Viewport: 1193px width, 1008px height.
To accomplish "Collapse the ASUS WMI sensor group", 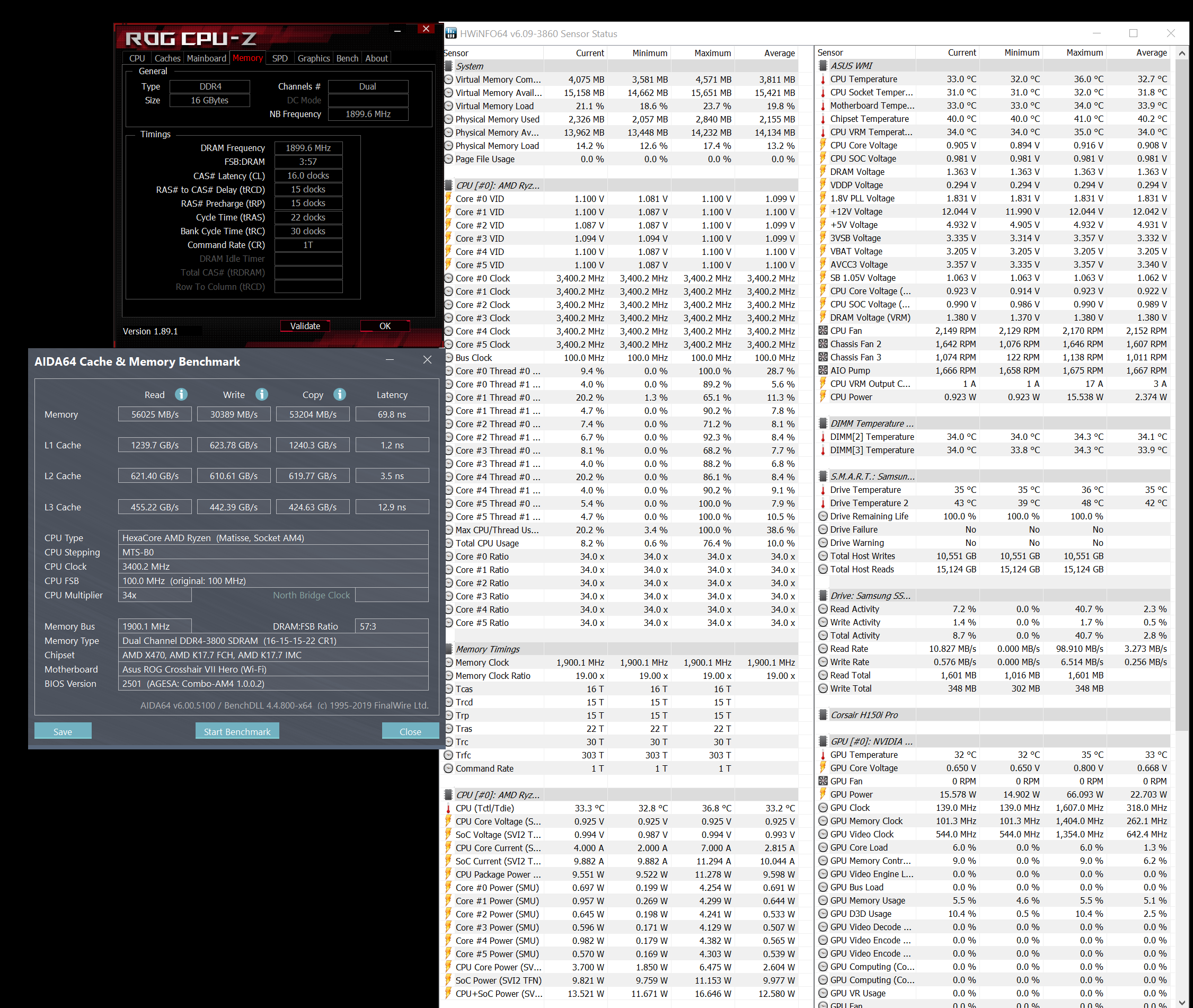I will 823,66.
